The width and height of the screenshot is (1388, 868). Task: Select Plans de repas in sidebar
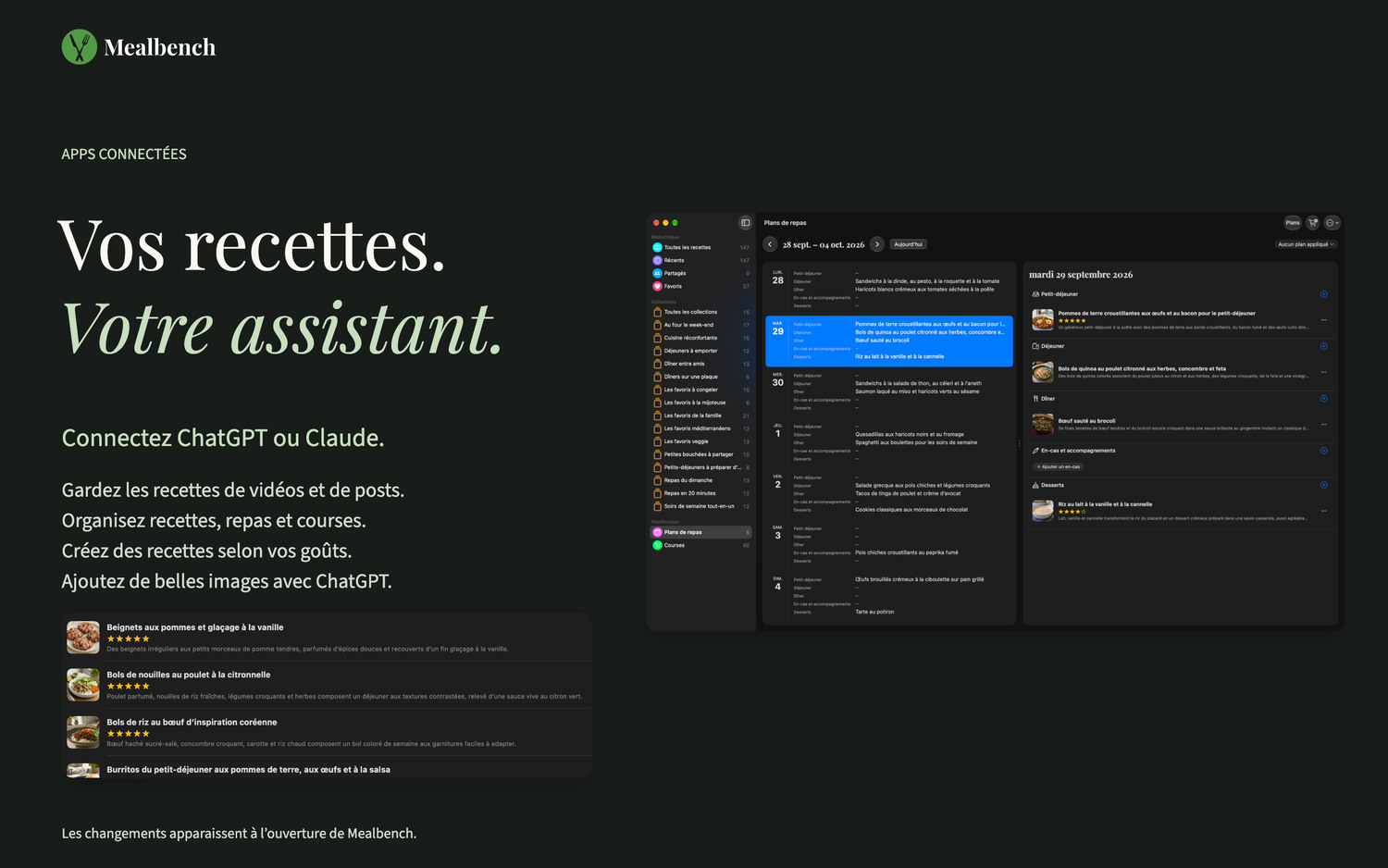[x=701, y=532]
